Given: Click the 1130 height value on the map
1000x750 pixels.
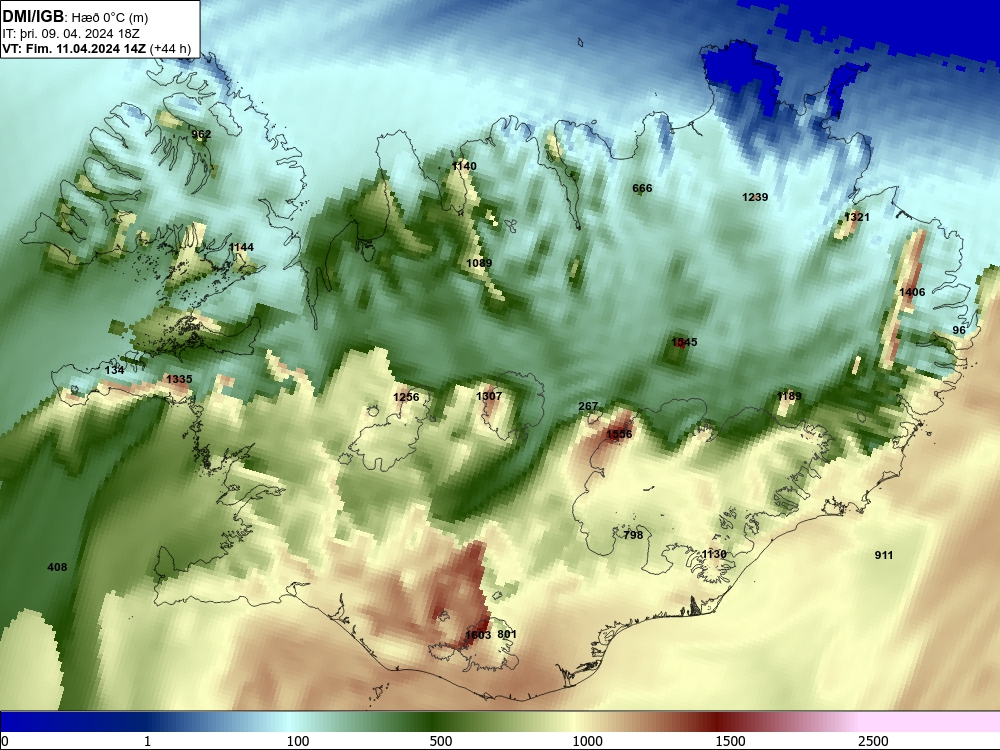Looking at the screenshot, I should click(714, 554).
